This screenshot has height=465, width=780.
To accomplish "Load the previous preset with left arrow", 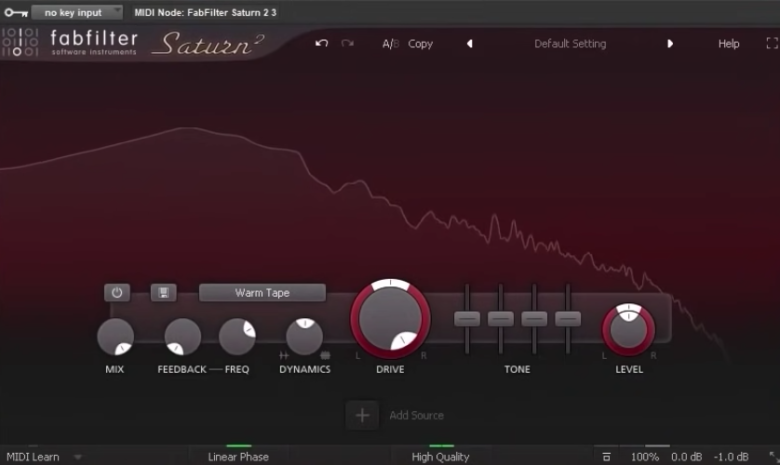I will click(x=470, y=44).
